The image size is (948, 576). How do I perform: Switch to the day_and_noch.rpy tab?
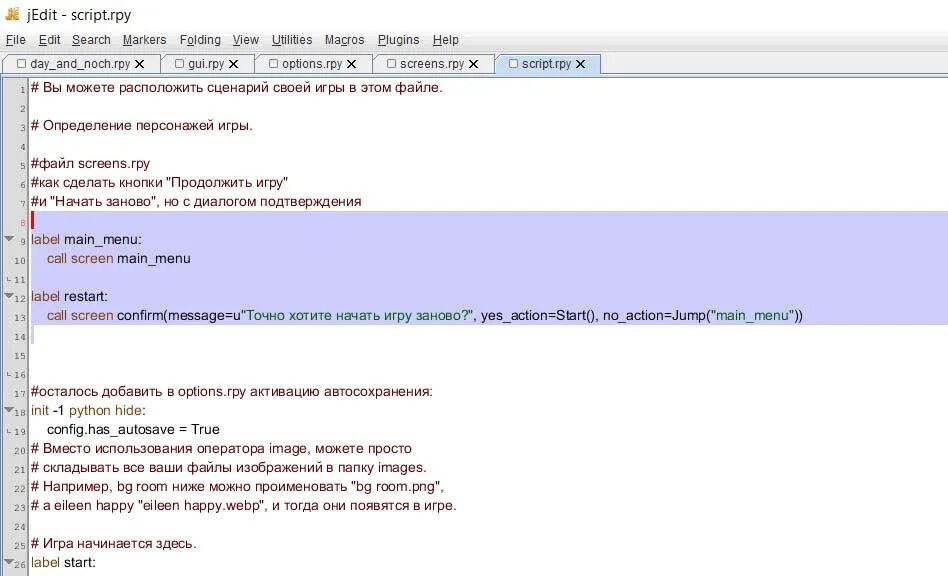[x=80, y=63]
